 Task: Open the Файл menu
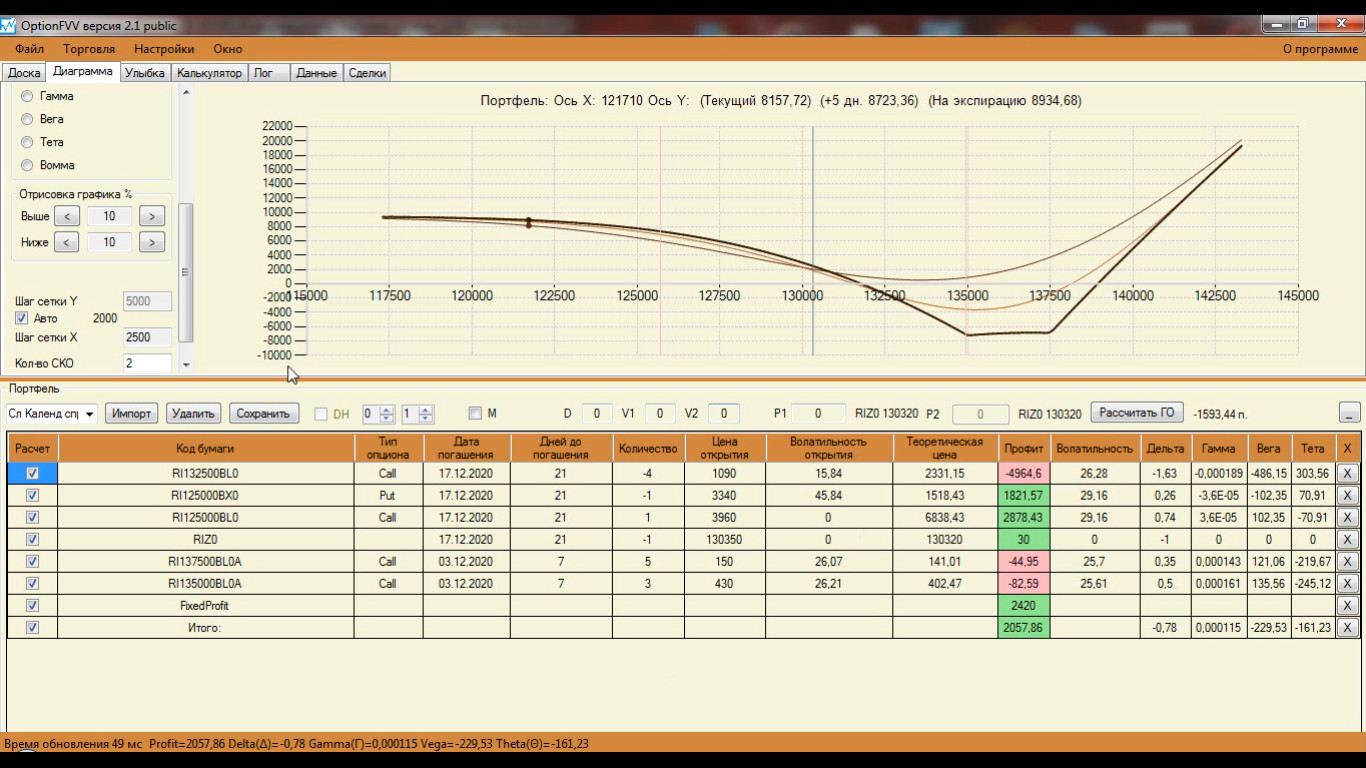pos(30,49)
